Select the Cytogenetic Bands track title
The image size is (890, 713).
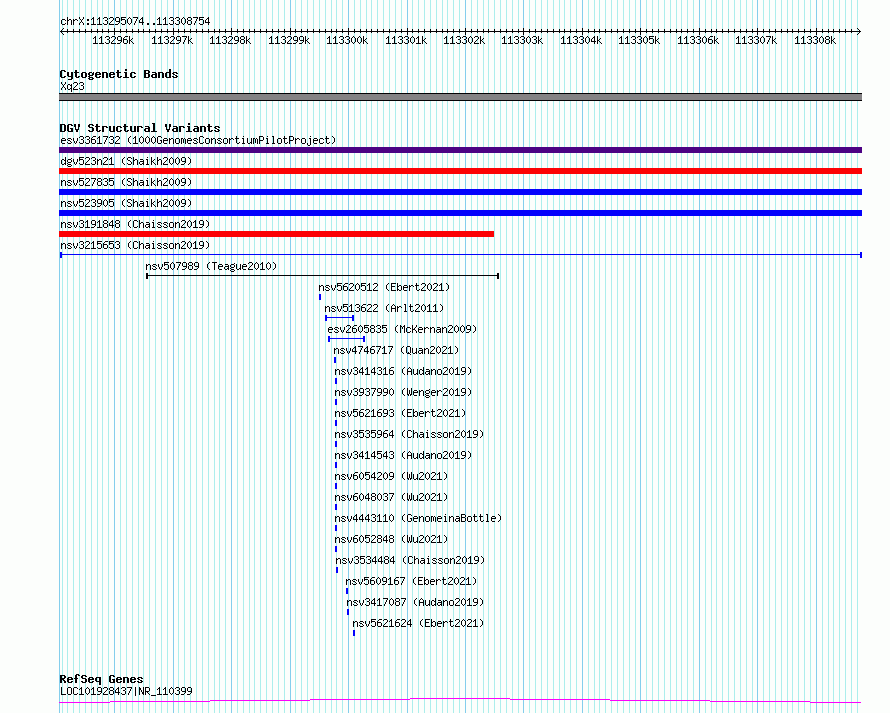coord(119,74)
